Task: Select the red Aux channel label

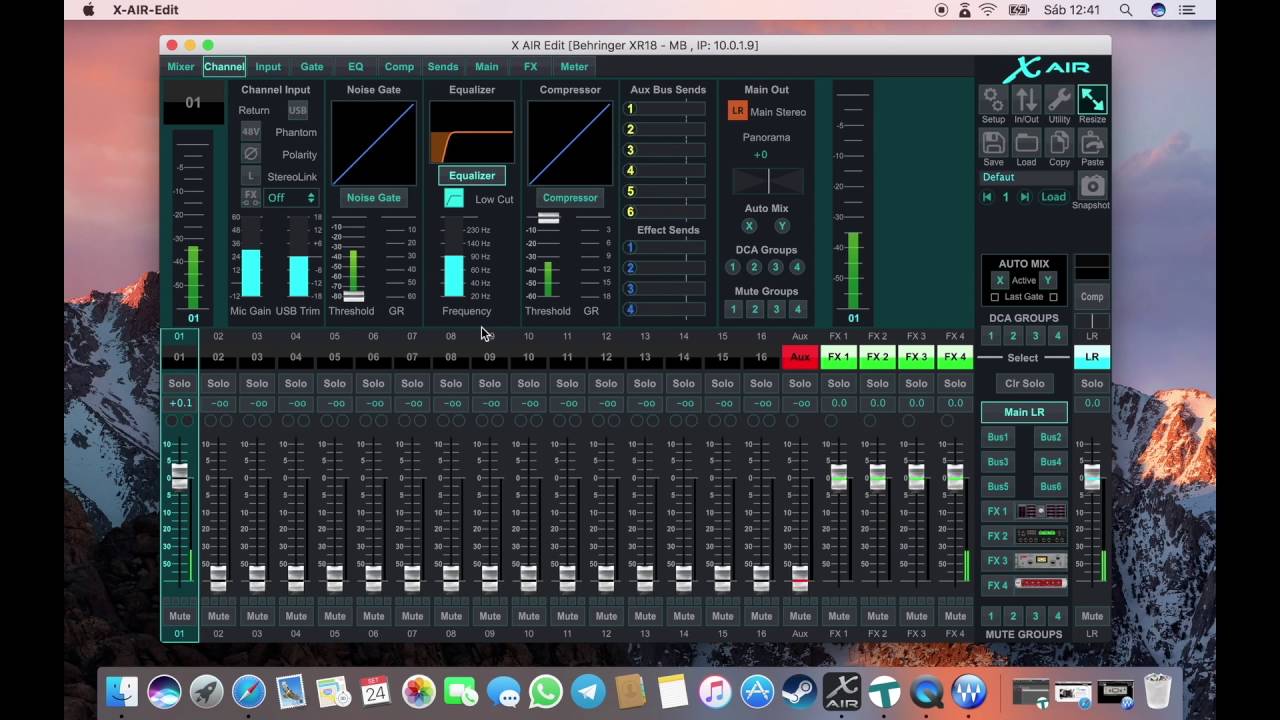Action: (x=800, y=357)
